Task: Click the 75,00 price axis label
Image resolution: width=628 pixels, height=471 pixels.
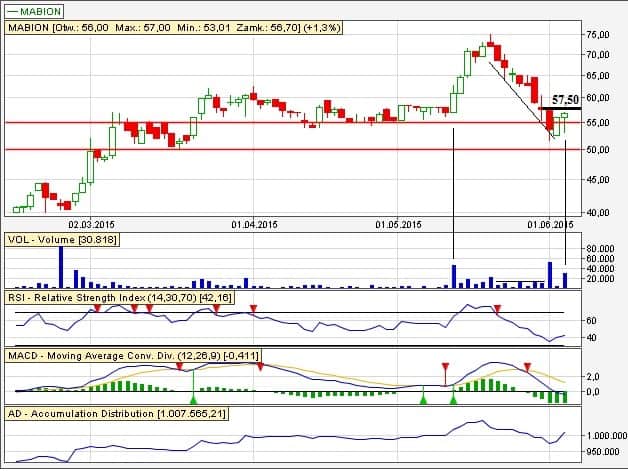Action: point(596,34)
